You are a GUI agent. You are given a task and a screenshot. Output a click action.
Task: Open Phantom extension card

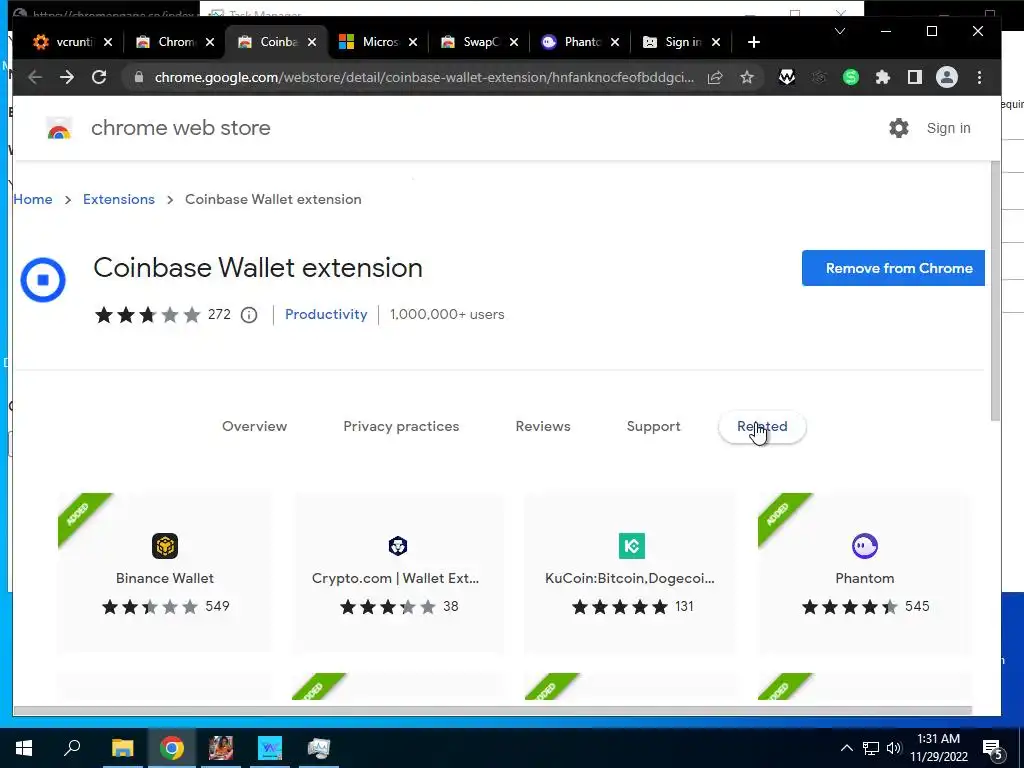(x=865, y=572)
